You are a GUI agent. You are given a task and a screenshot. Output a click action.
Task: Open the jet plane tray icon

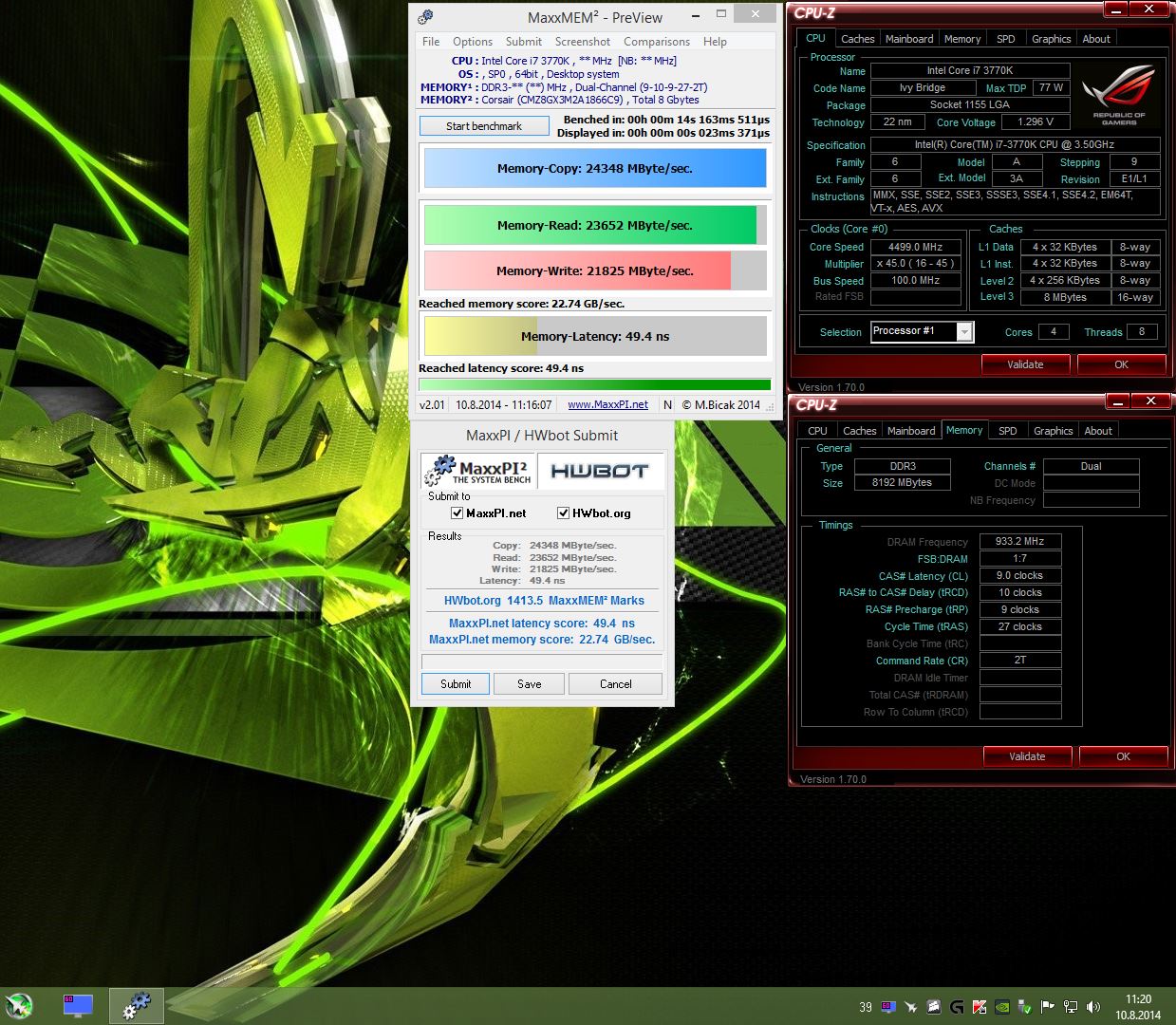[911, 1007]
